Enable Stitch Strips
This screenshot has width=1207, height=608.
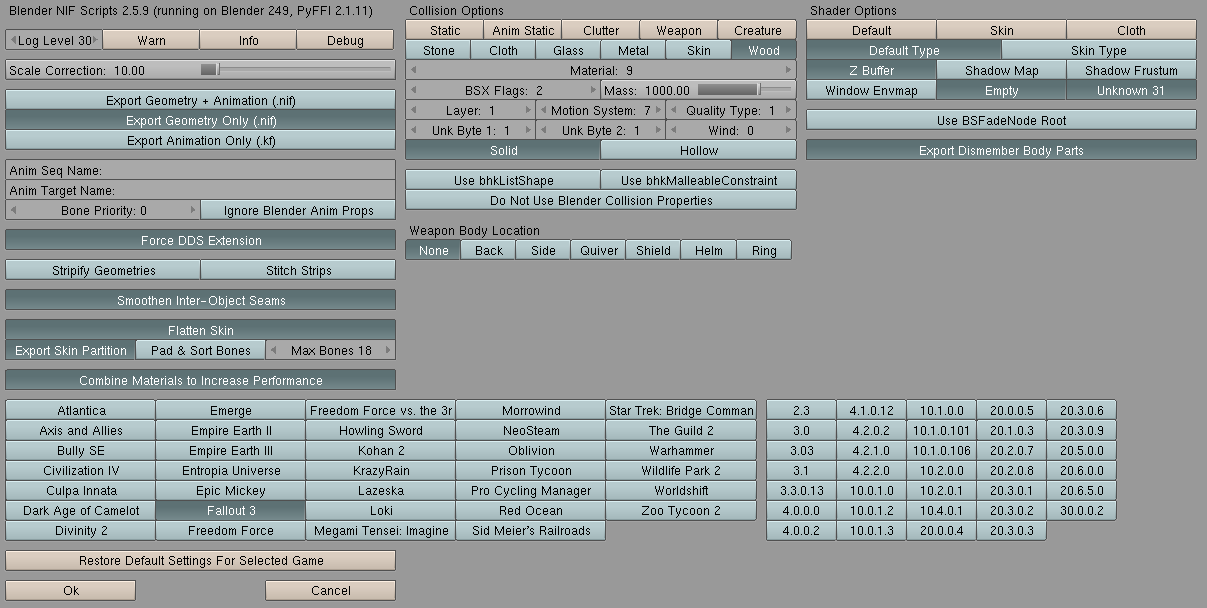[298, 270]
